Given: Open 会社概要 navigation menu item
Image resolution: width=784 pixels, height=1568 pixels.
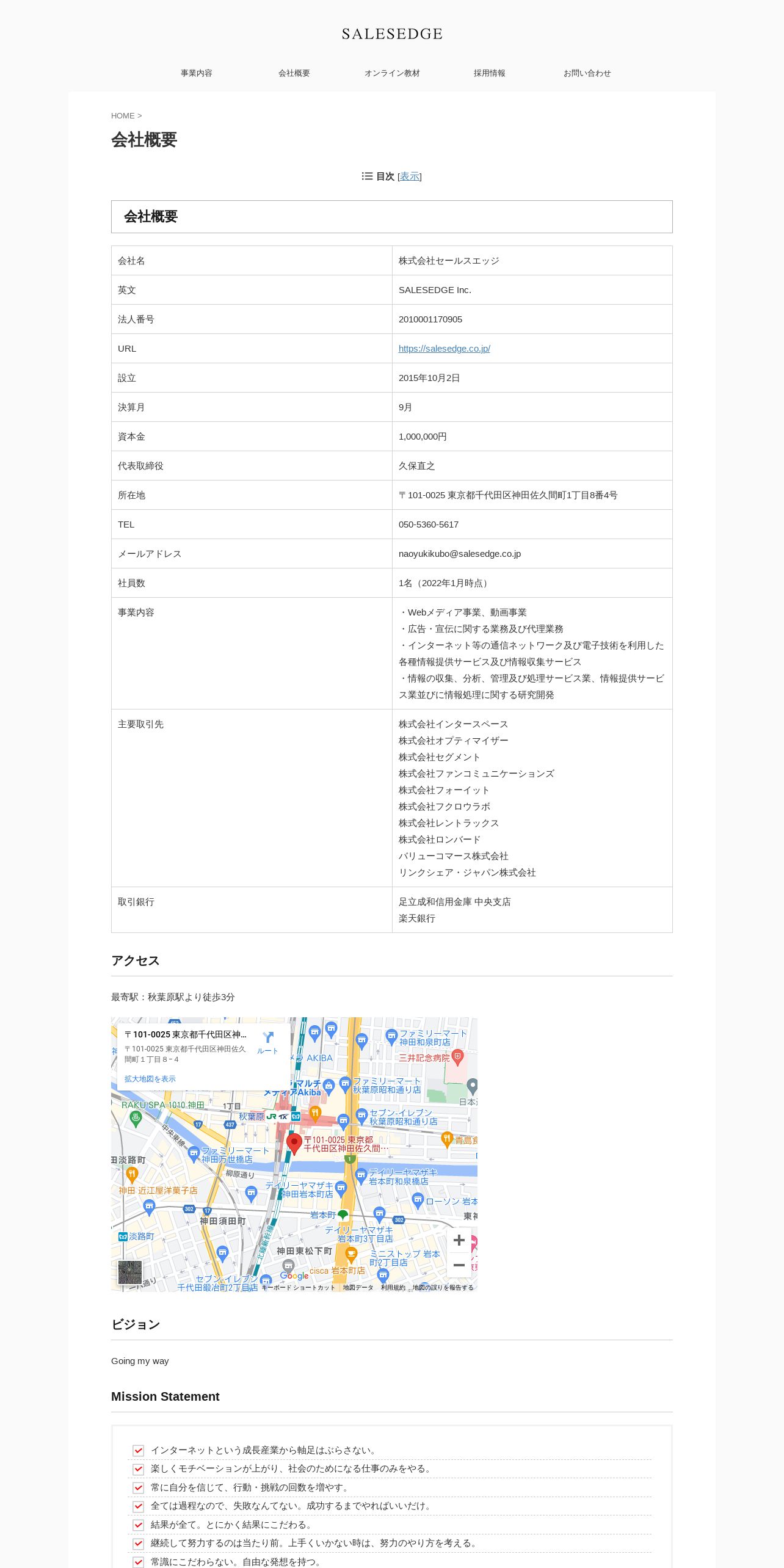Looking at the screenshot, I should pos(294,73).
